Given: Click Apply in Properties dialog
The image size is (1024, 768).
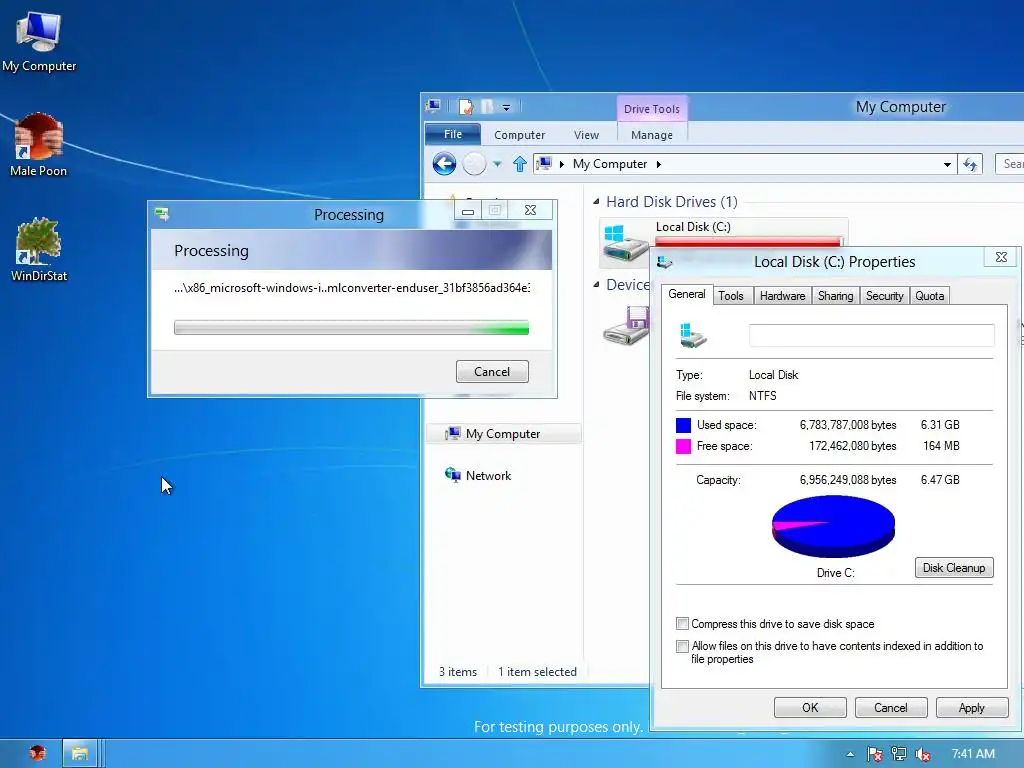Looking at the screenshot, I should point(972,708).
